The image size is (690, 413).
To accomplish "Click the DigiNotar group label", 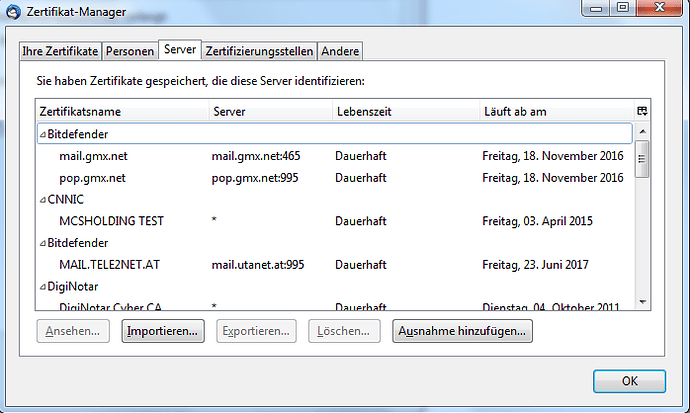I will click(x=73, y=287).
